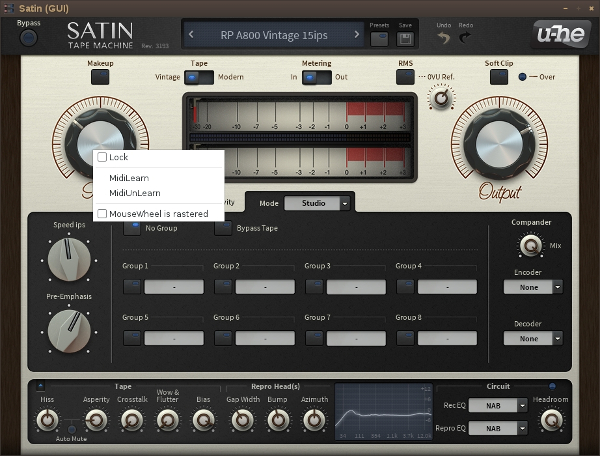Open the Mode Studio dropdown

[x=318, y=203]
